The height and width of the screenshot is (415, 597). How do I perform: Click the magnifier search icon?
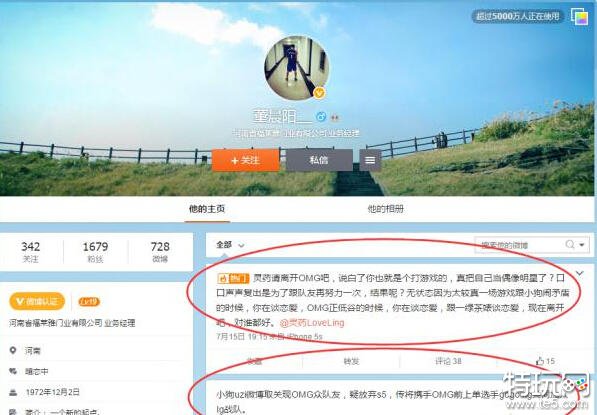coord(570,244)
